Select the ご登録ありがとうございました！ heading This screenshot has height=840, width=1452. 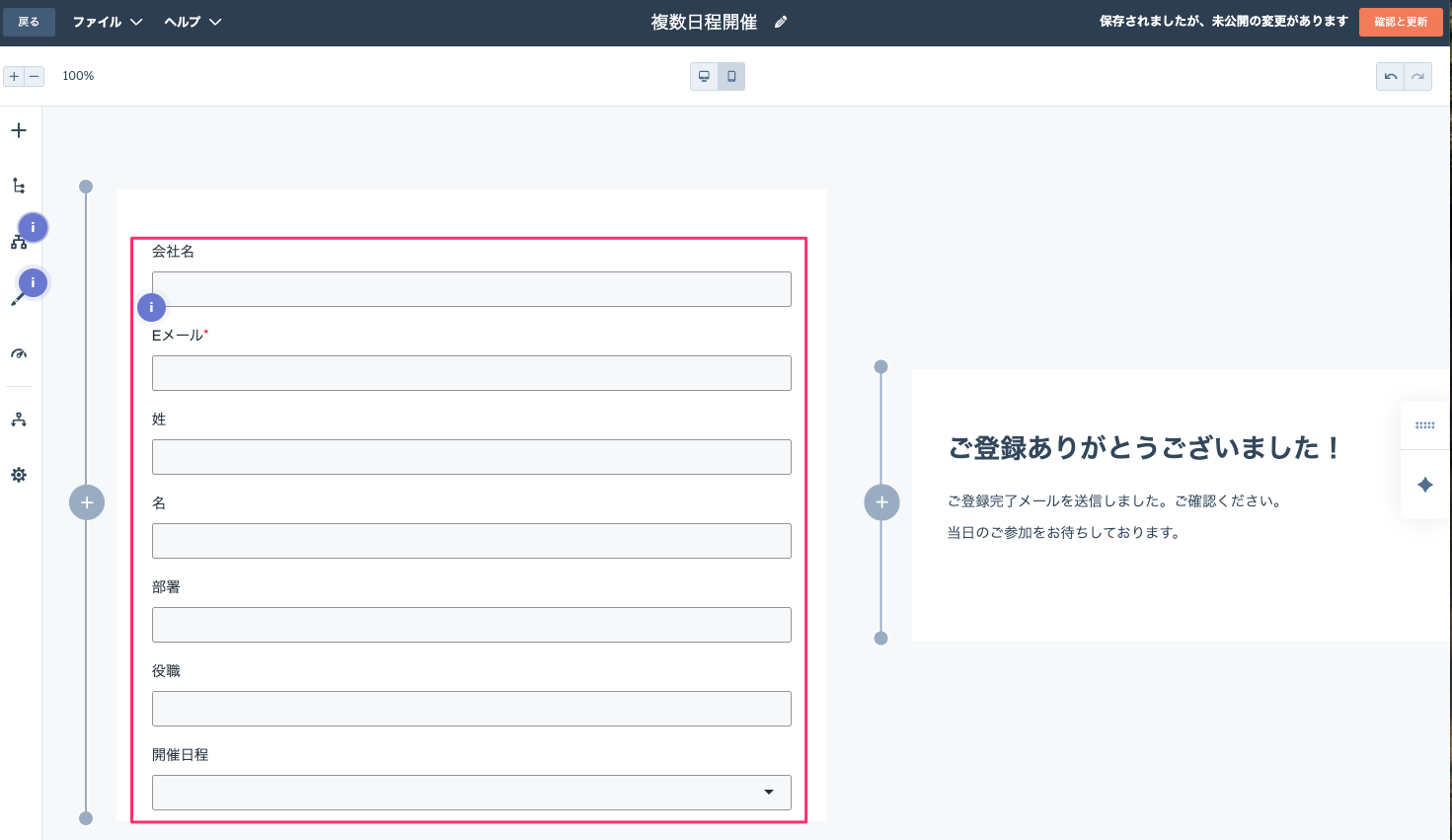coord(1143,448)
